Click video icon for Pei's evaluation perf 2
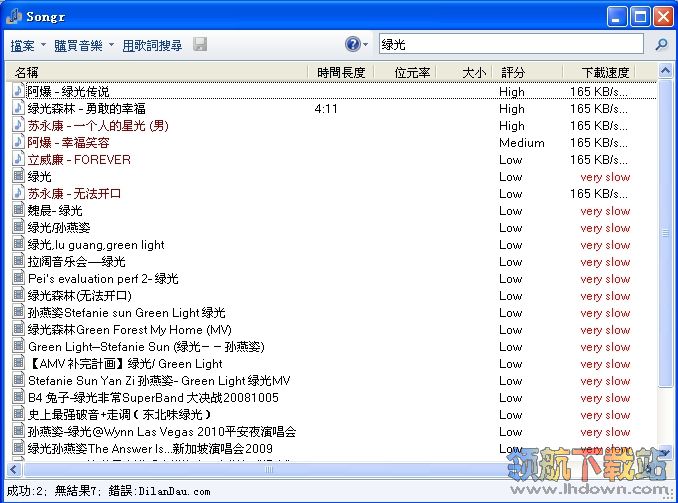The image size is (678, 503). [18, 278]
